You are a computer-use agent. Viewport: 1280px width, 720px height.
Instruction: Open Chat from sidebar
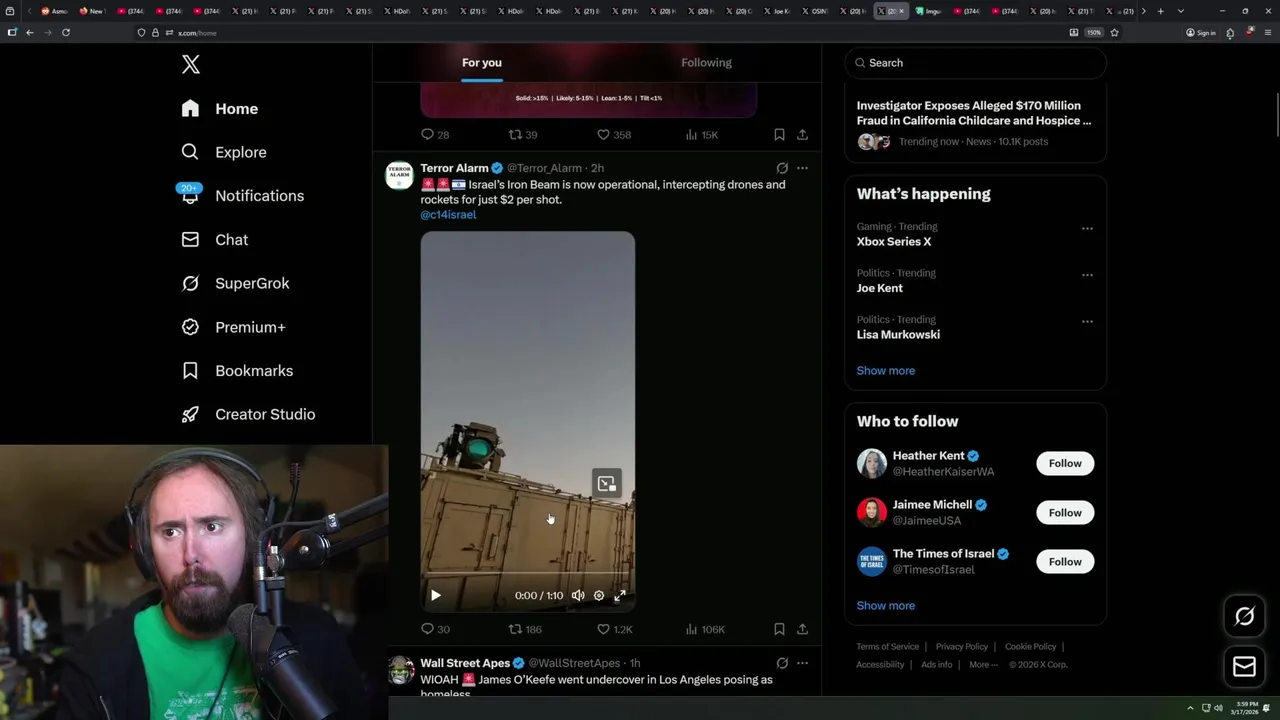(x=215, y=240)
